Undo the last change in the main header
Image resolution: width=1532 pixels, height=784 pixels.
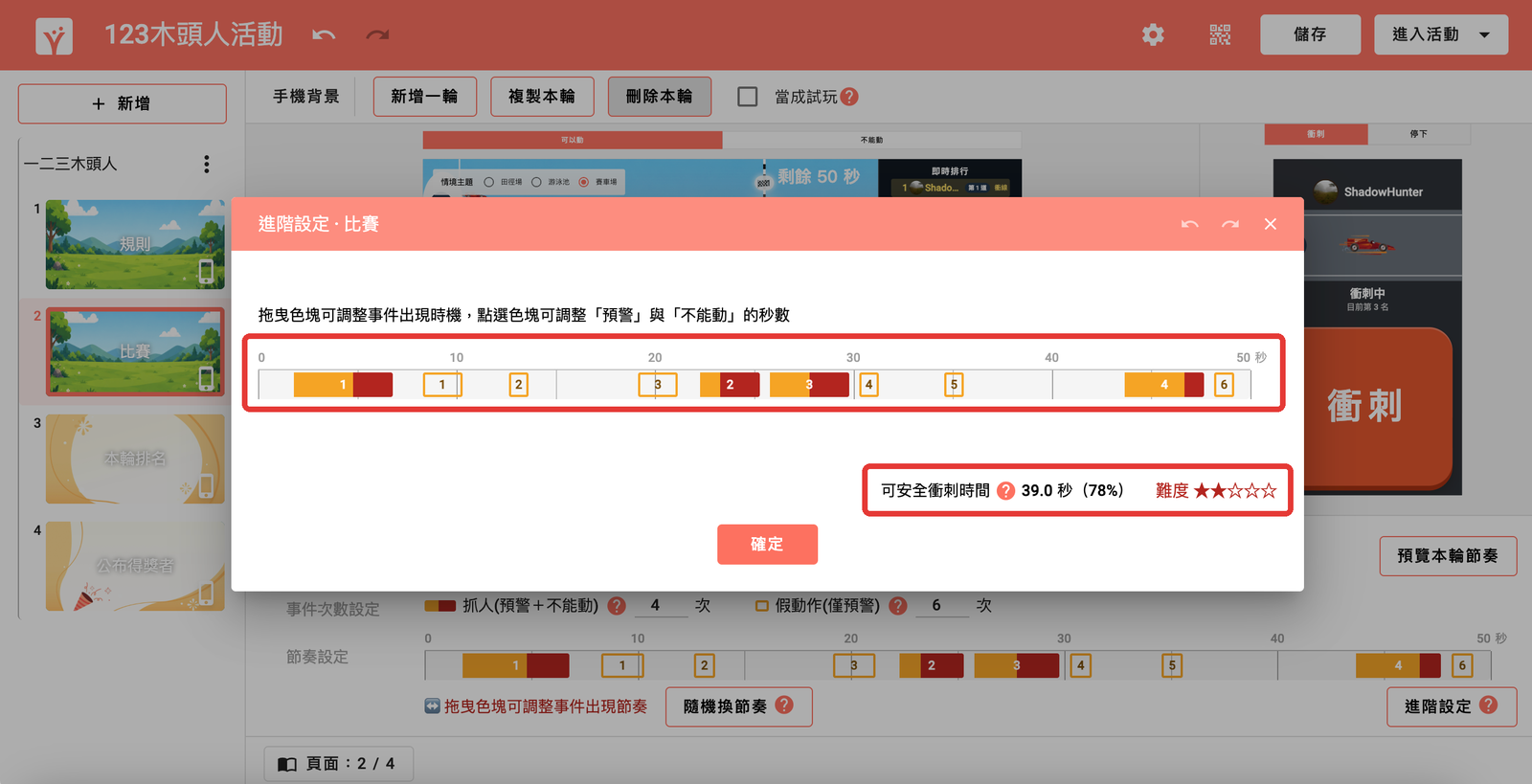click(x=324, y=35)
